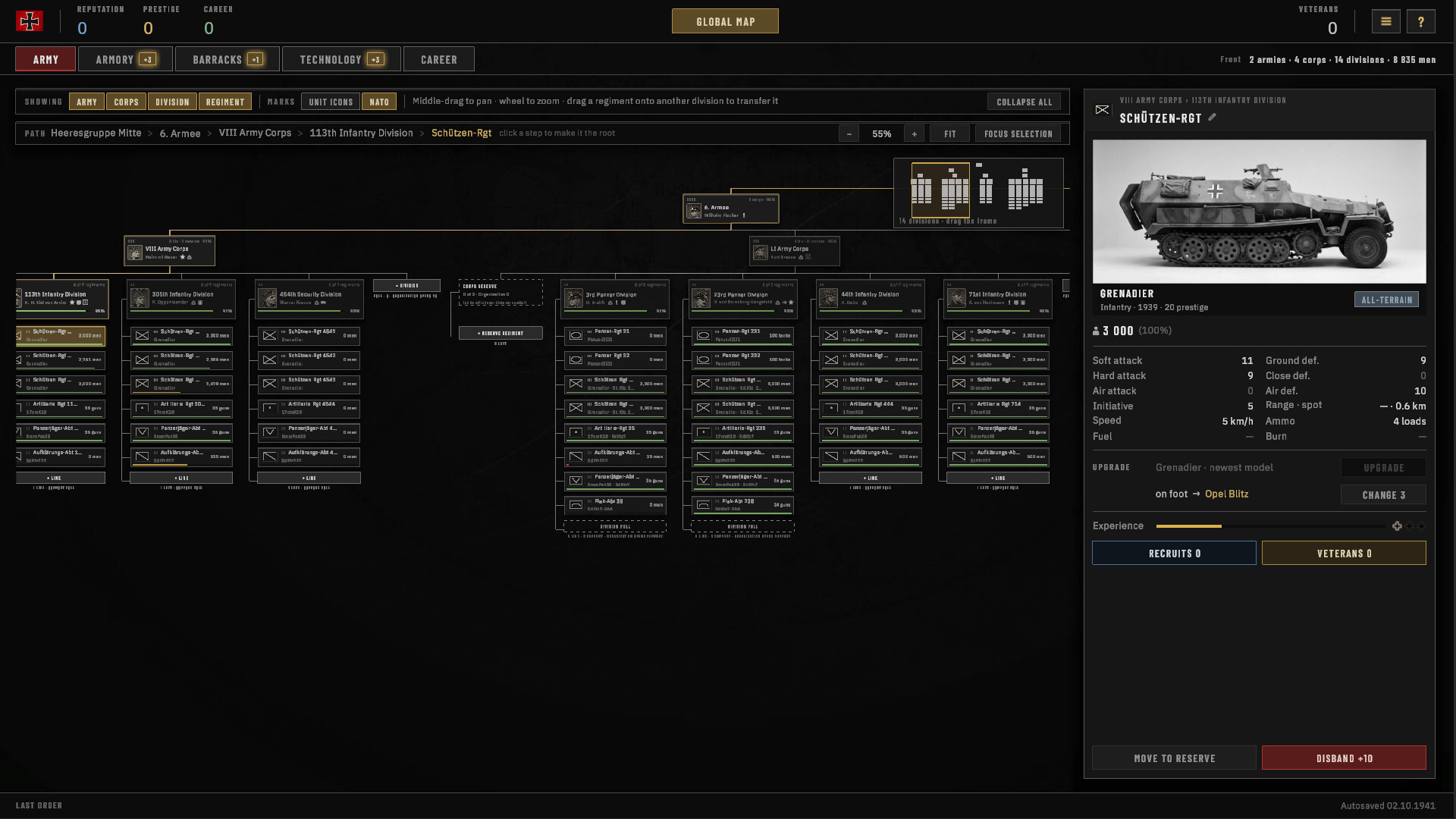Select Heeresgruppe Mitte in the path breadcrumb
The width and height of the screenshot is (1456, 819).
[96, 133]
